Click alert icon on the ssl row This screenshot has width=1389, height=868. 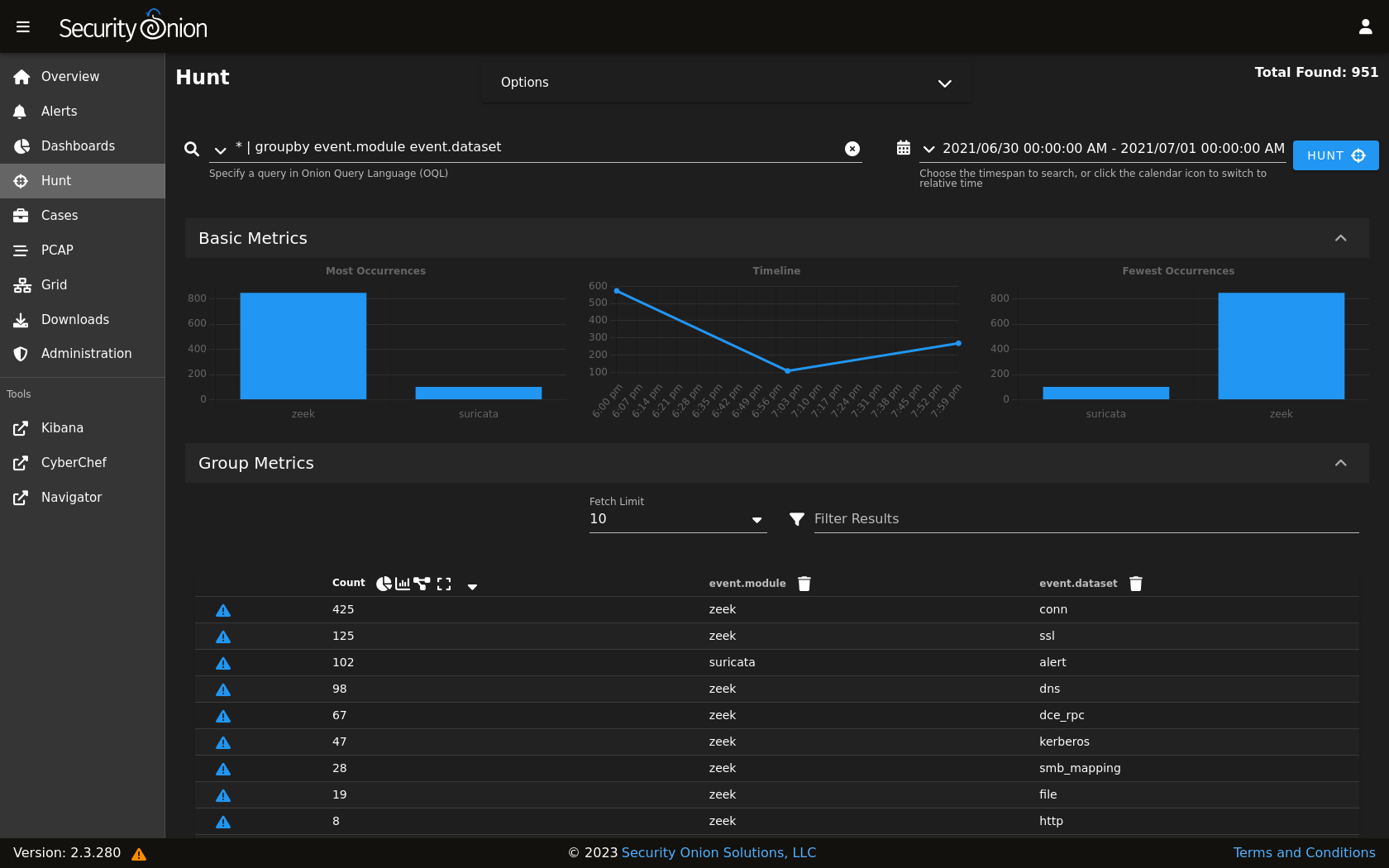pos(223,637)
